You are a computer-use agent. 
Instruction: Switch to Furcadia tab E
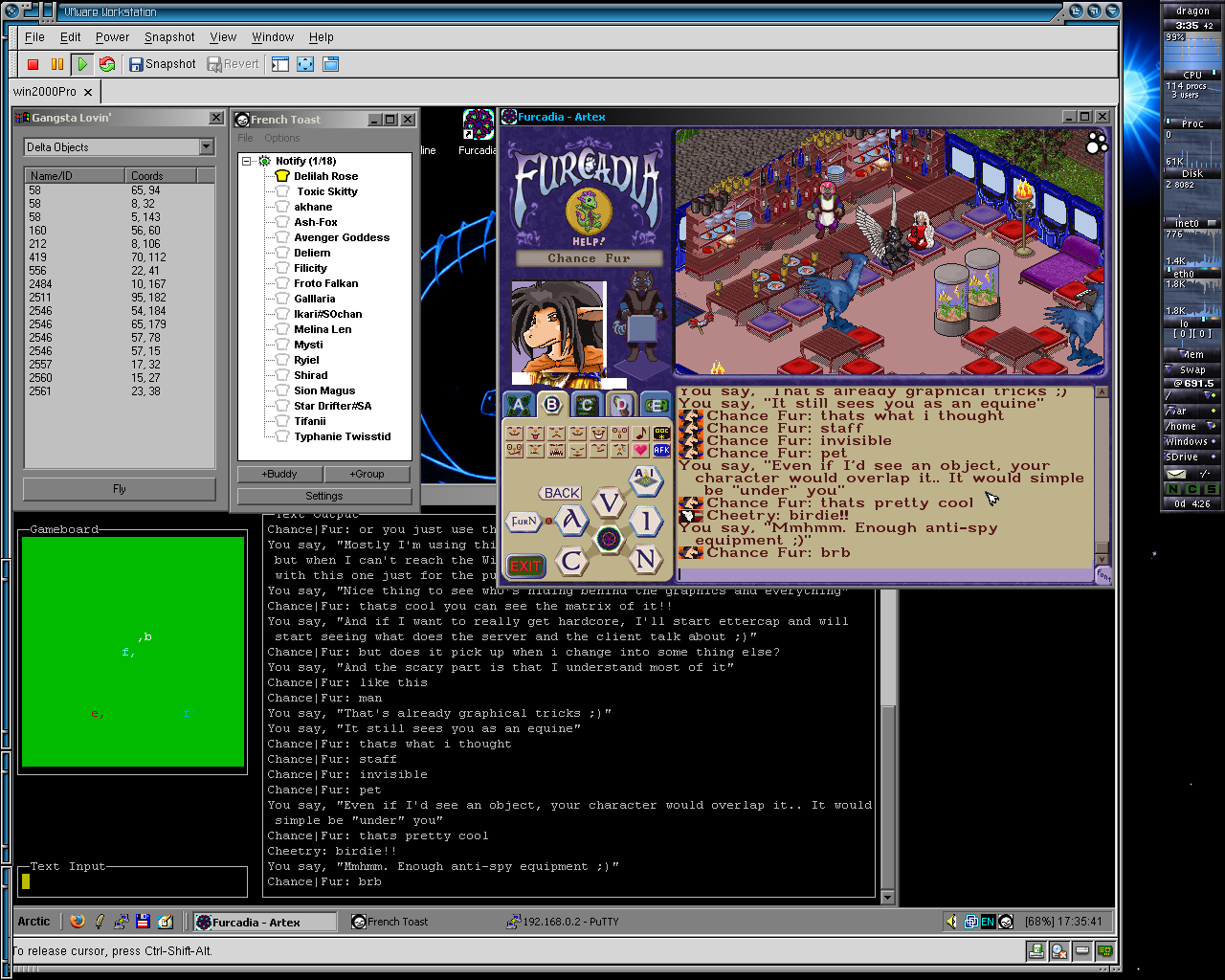657,405
